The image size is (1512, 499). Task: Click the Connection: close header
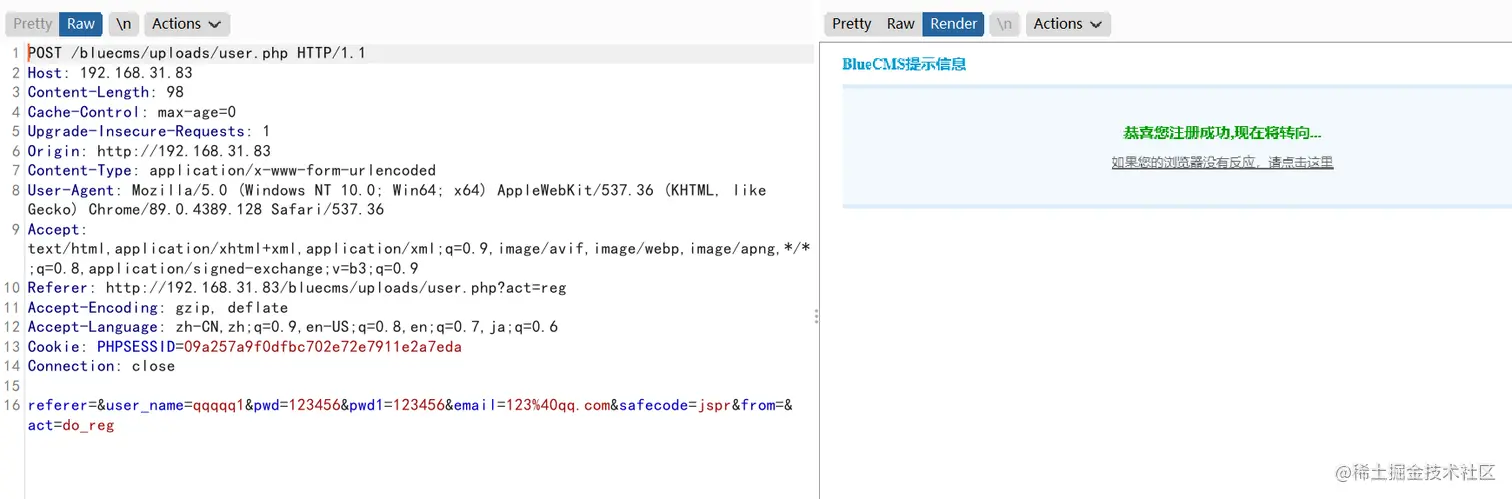[x=101, y=366]
